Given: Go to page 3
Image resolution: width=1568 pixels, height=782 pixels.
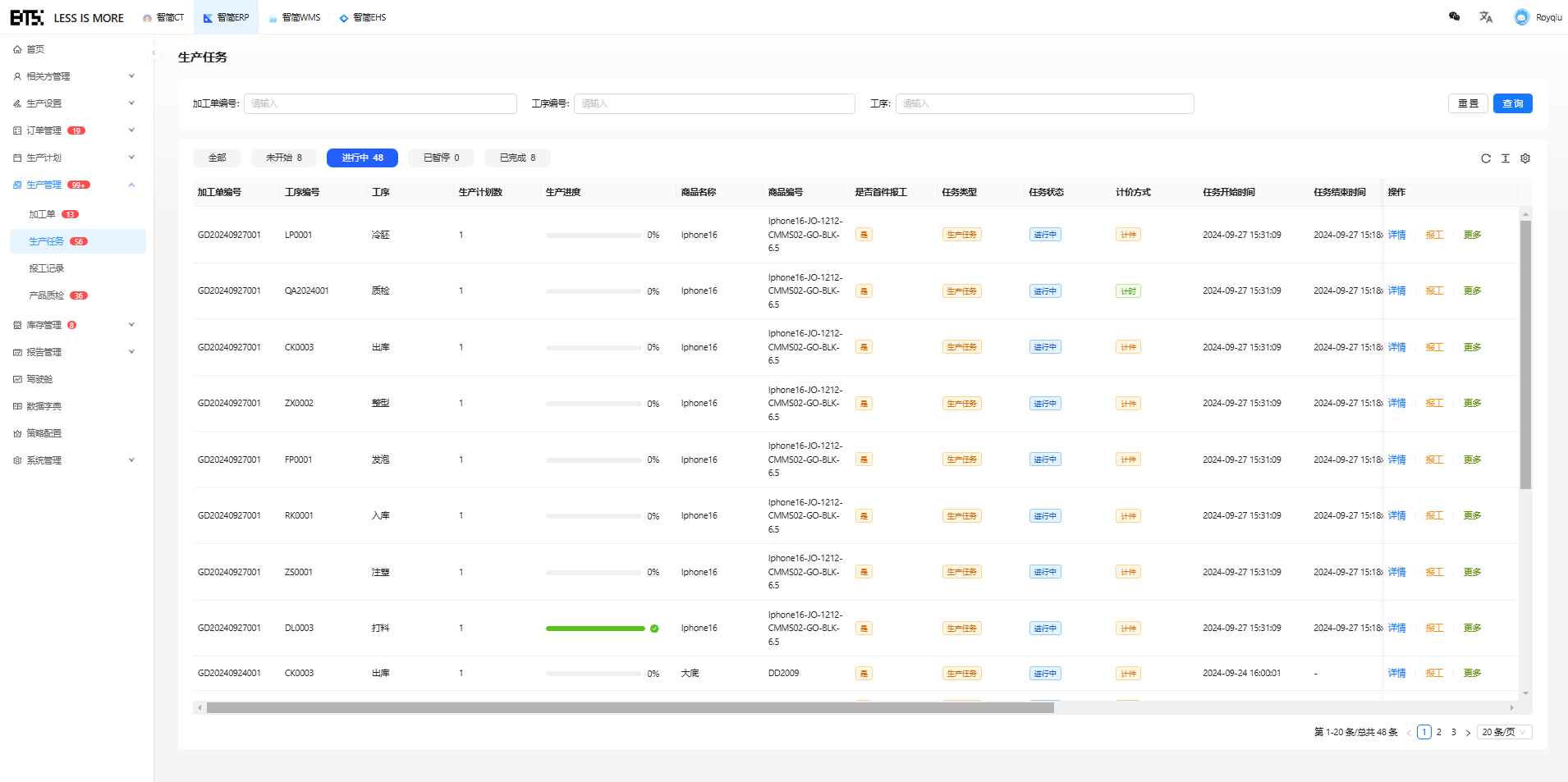Looking at the screenshot, I should pyautogui.click(x=1453, y=732).
